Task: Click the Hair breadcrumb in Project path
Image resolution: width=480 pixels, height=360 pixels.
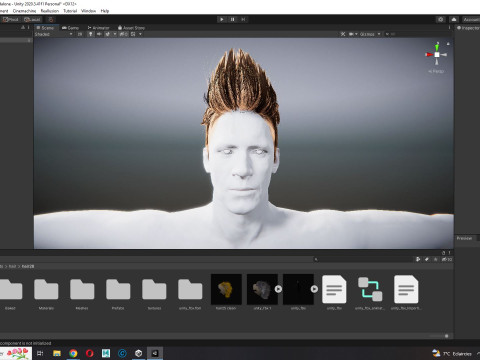Action: coord(12,266)
